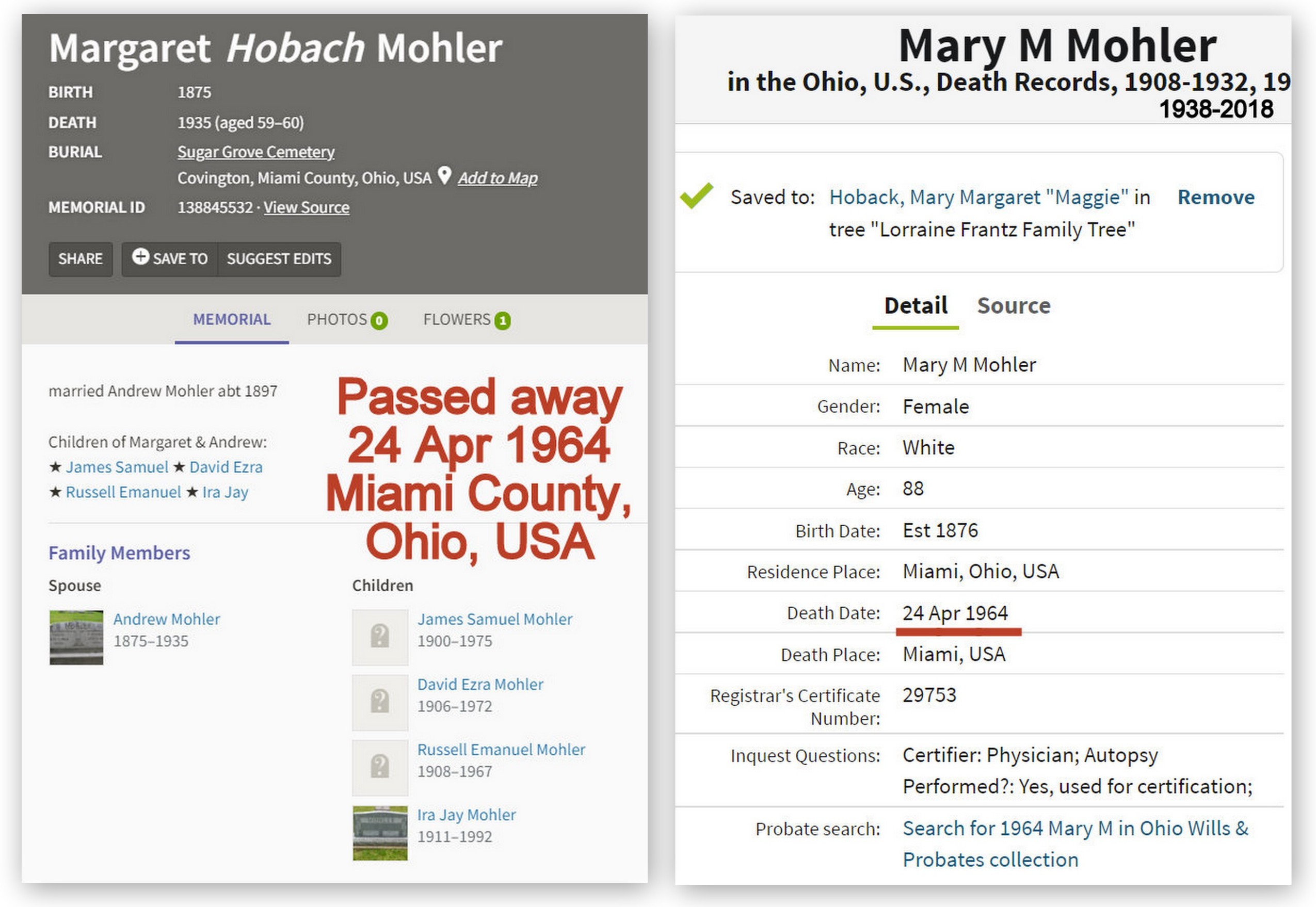Image resolution: width=1316 pixels, height=907 pixels.
Task: Click David Ezra Mohler's placeholder photo icon
Action: coord(380,702)
